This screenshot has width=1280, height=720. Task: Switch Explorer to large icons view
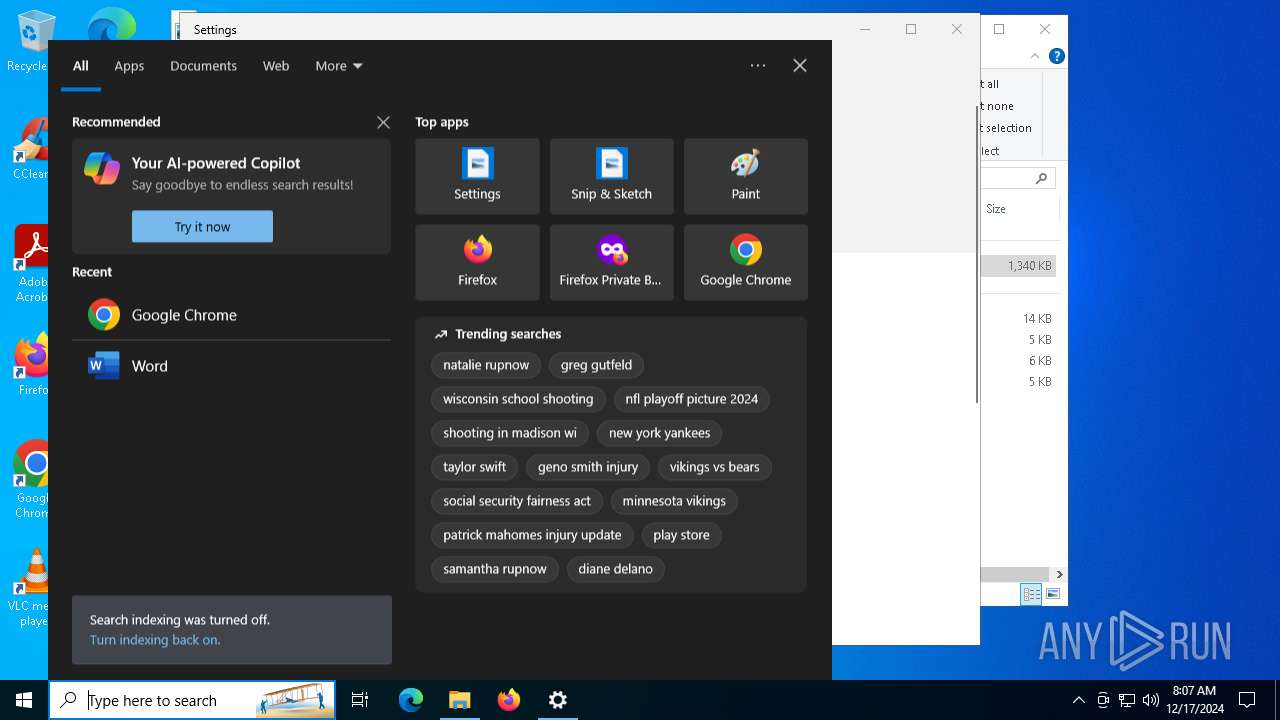pos(1052,594)
